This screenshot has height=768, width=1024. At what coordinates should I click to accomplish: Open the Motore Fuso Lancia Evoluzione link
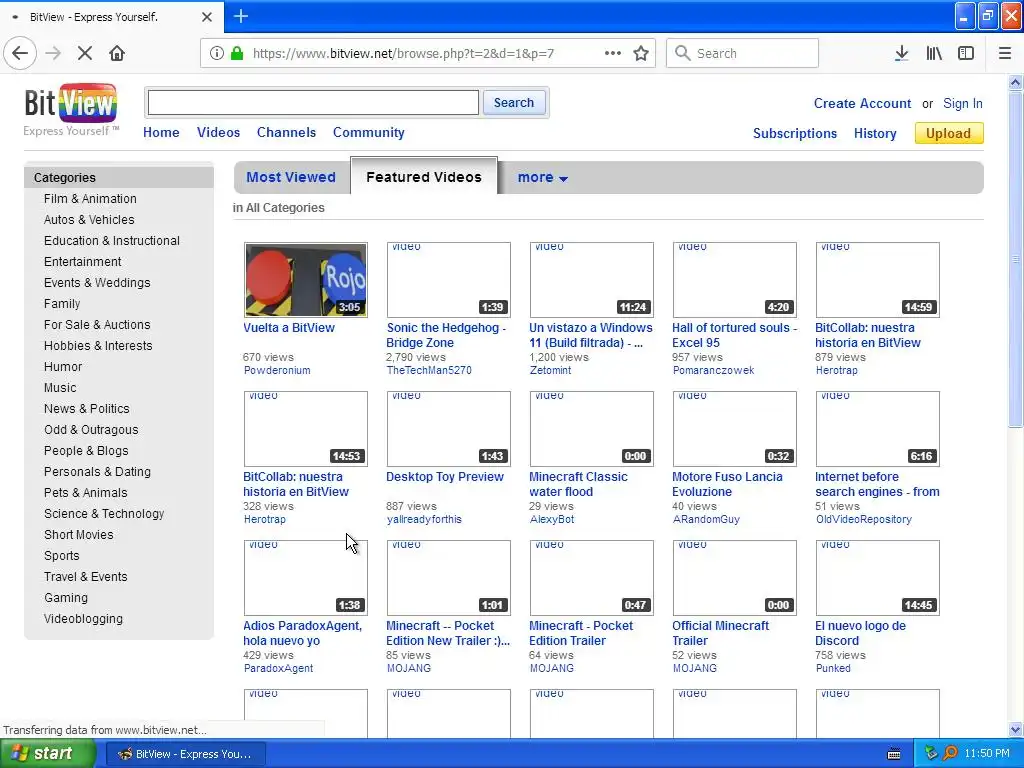727,484
